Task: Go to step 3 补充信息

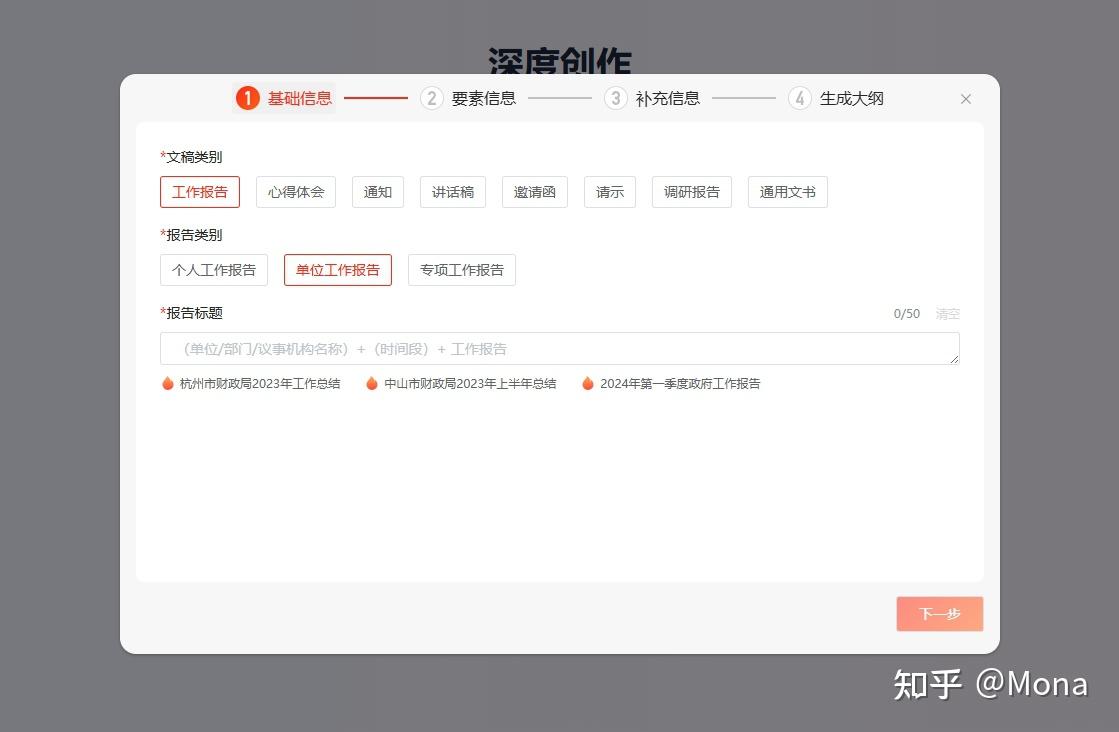Action: 652,98
